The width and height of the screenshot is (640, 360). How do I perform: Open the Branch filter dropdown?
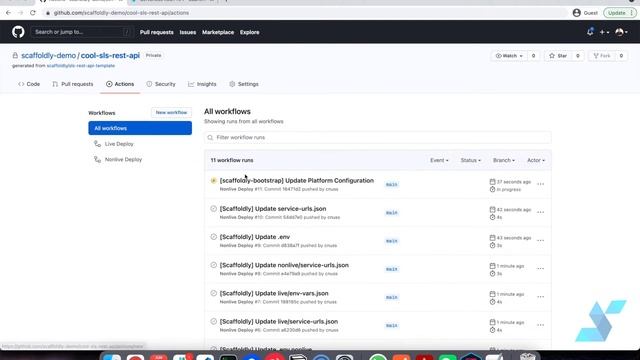coord(504,160)
